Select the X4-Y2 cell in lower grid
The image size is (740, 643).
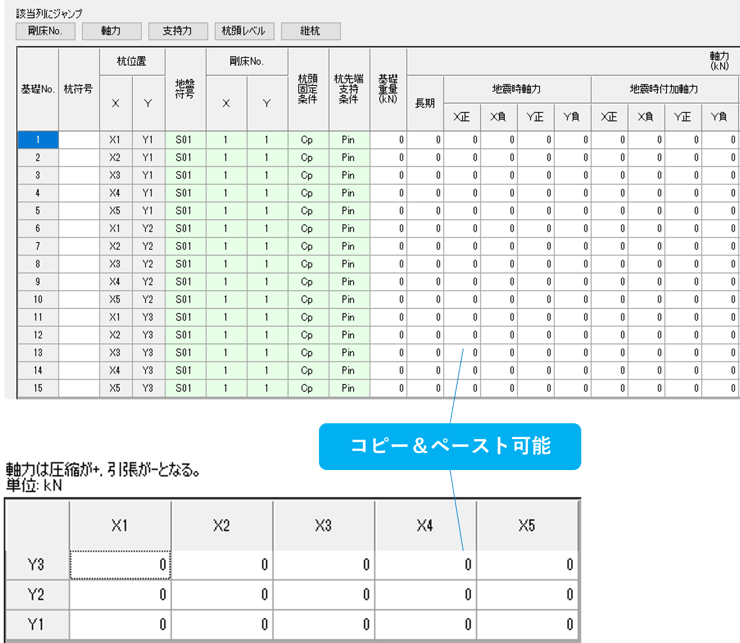[x=425, y=595]
